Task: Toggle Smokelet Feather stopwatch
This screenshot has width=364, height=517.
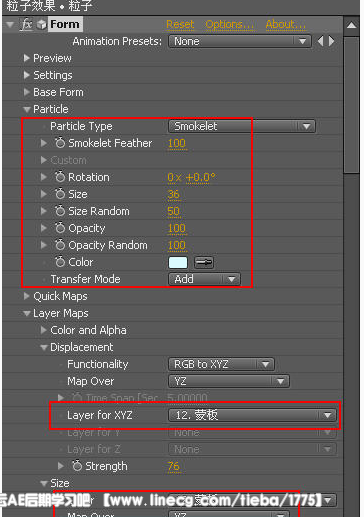Action: click(x=60, y=143)
